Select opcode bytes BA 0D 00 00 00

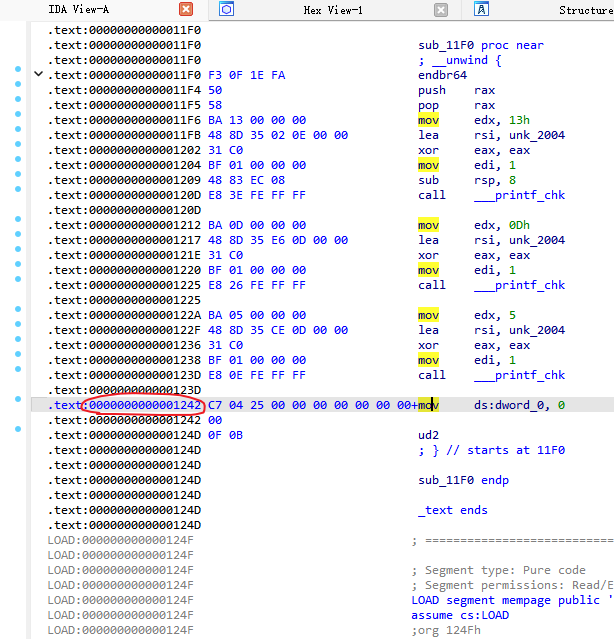point(257,225)
